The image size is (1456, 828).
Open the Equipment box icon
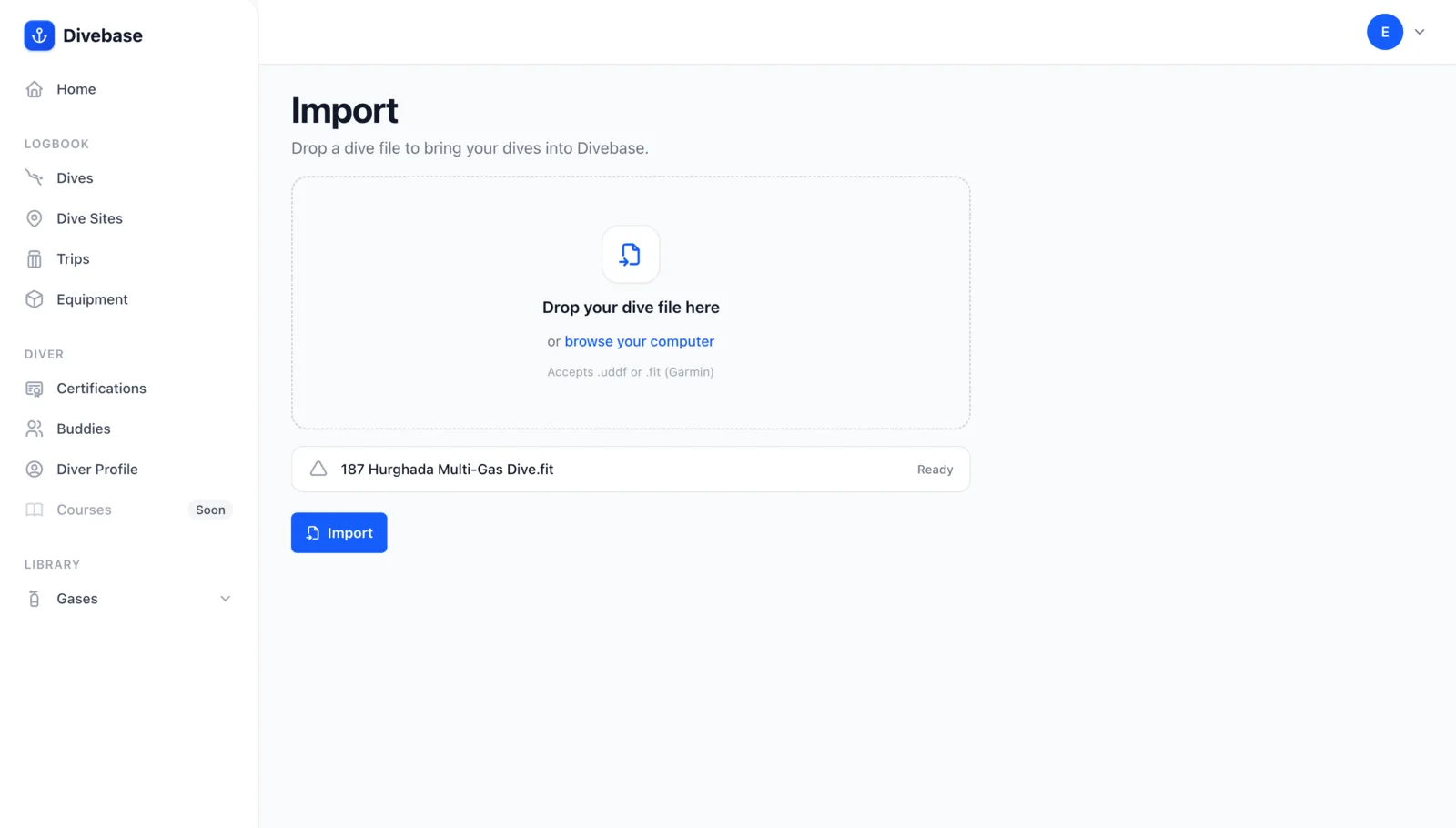coord(35,299)
